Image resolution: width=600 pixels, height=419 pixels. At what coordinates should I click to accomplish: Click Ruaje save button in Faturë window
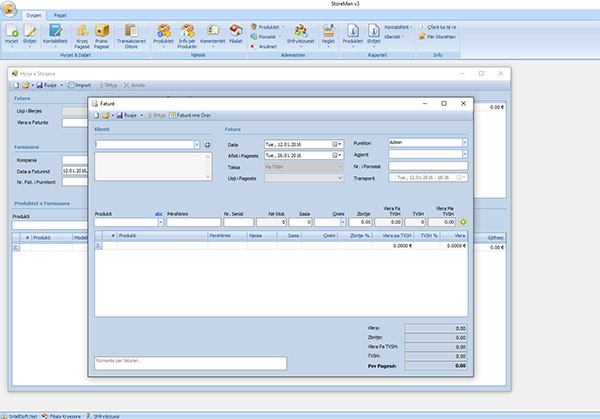127,115
